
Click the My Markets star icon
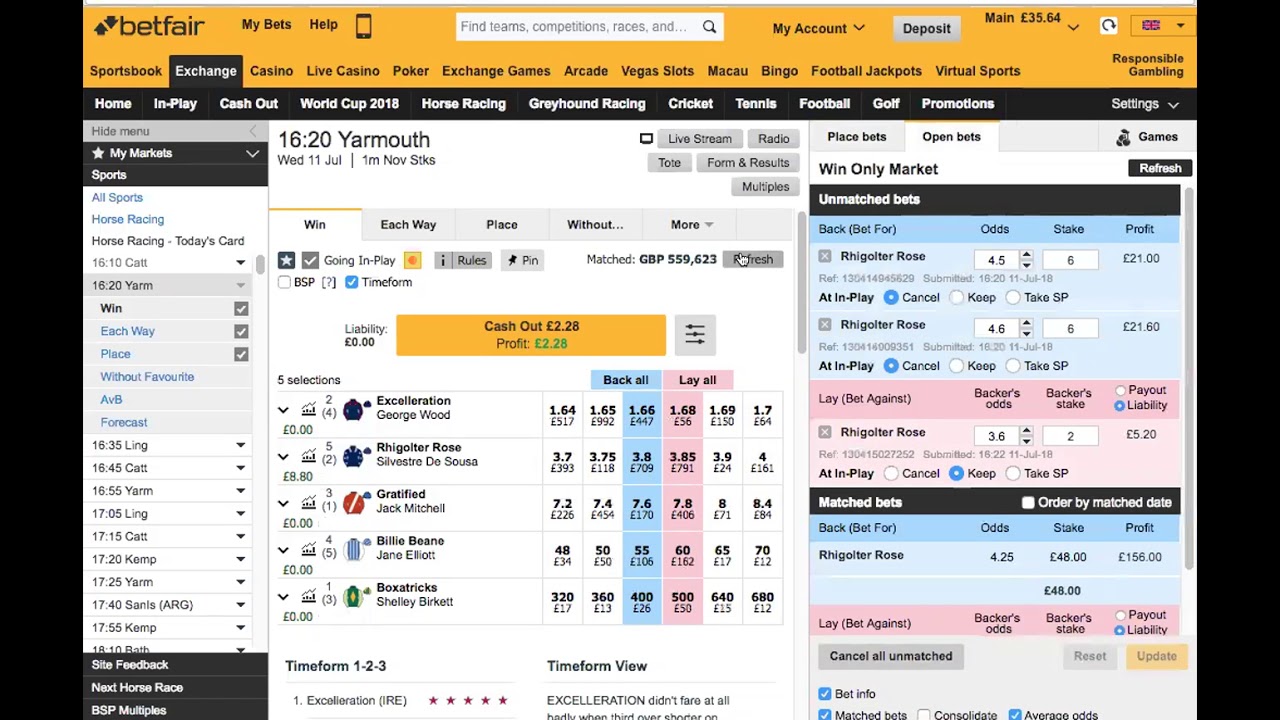[x=98, y=153]
